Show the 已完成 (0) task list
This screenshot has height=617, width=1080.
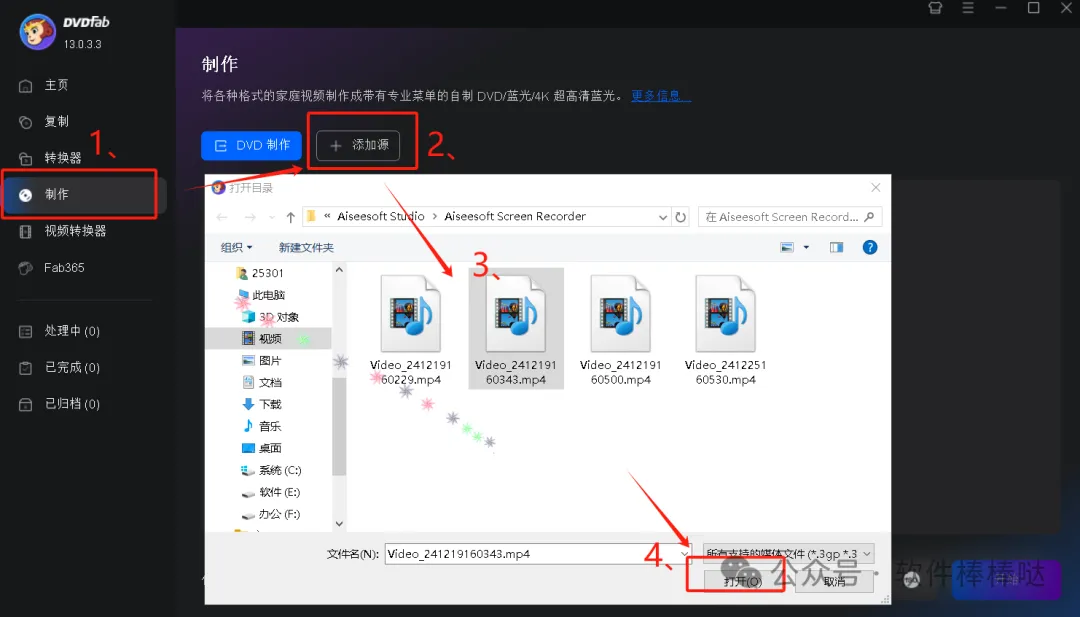59,368
